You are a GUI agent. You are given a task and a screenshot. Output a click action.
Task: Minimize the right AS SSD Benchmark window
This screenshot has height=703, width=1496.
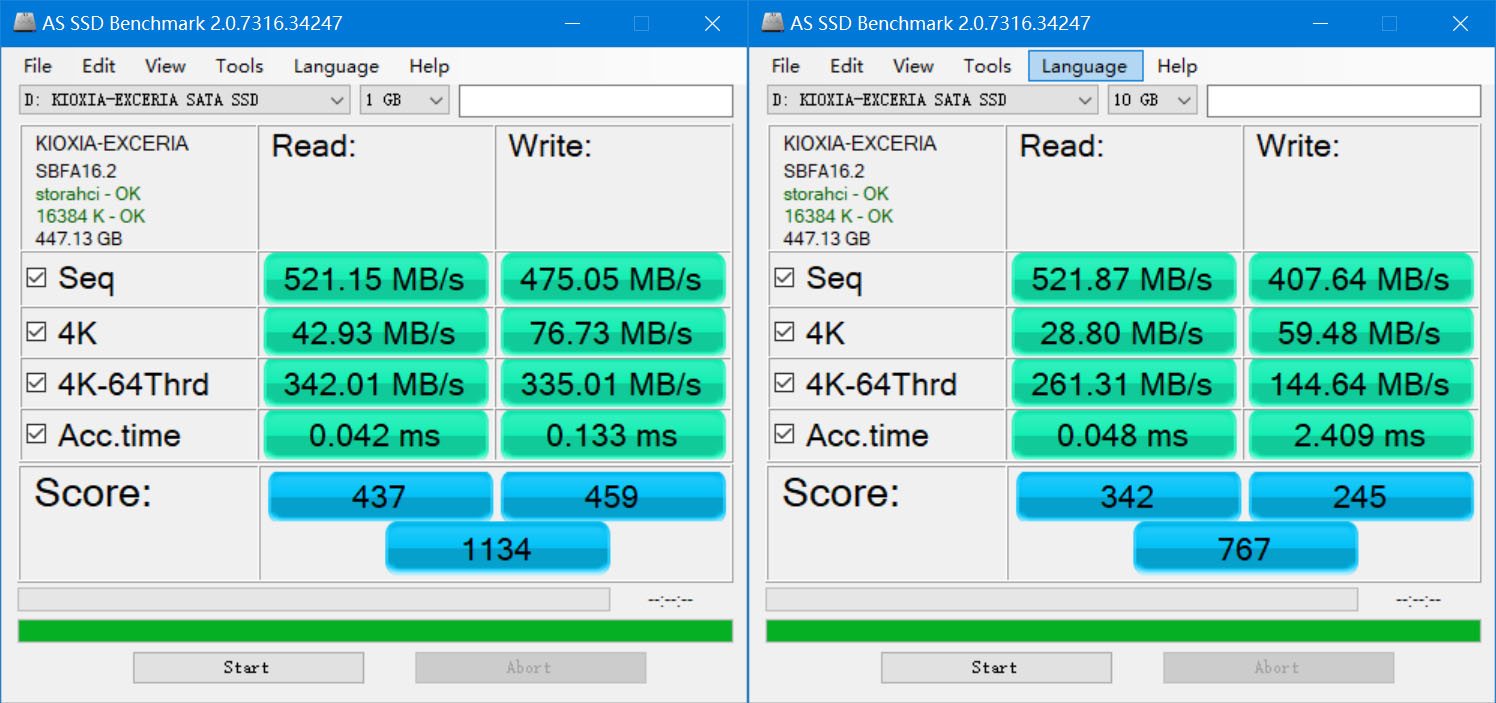pyautogui.click(x=1320, y=23)
